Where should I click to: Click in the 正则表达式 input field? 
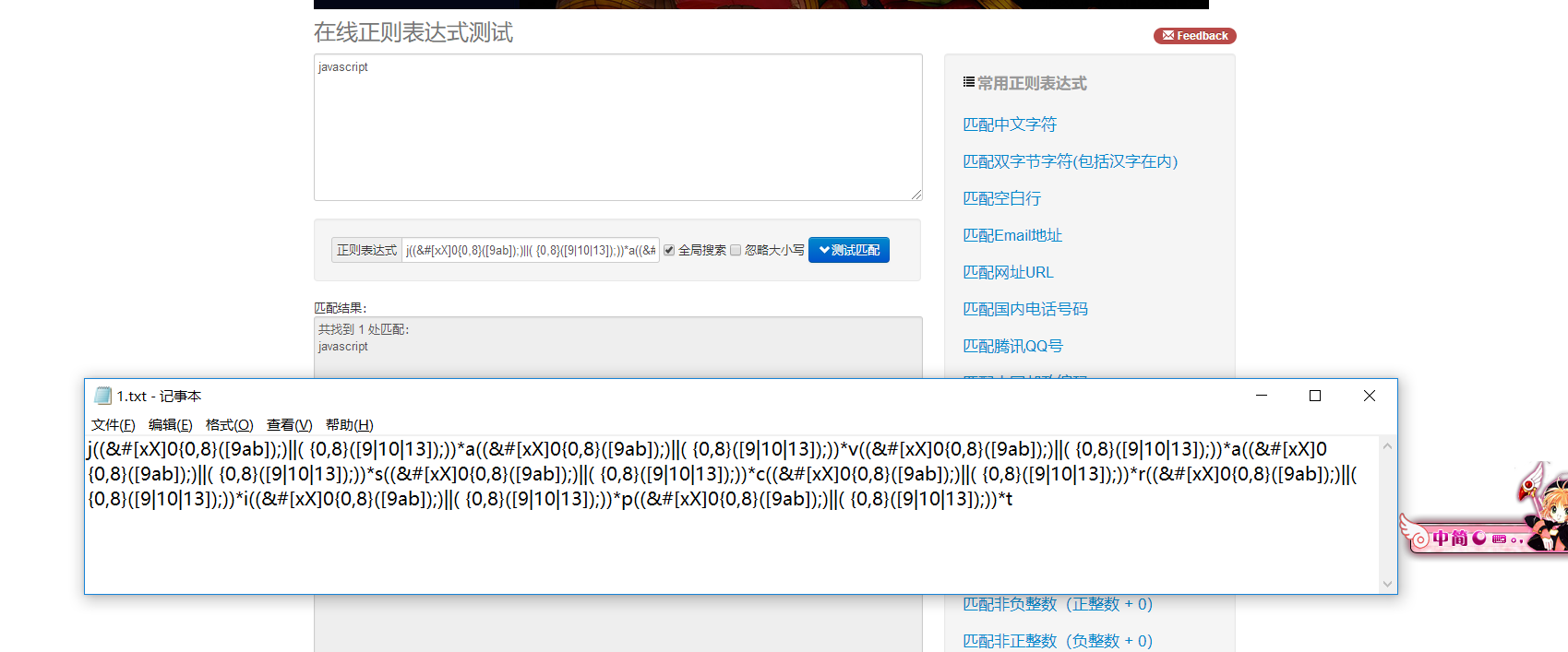tap(531, 250)
